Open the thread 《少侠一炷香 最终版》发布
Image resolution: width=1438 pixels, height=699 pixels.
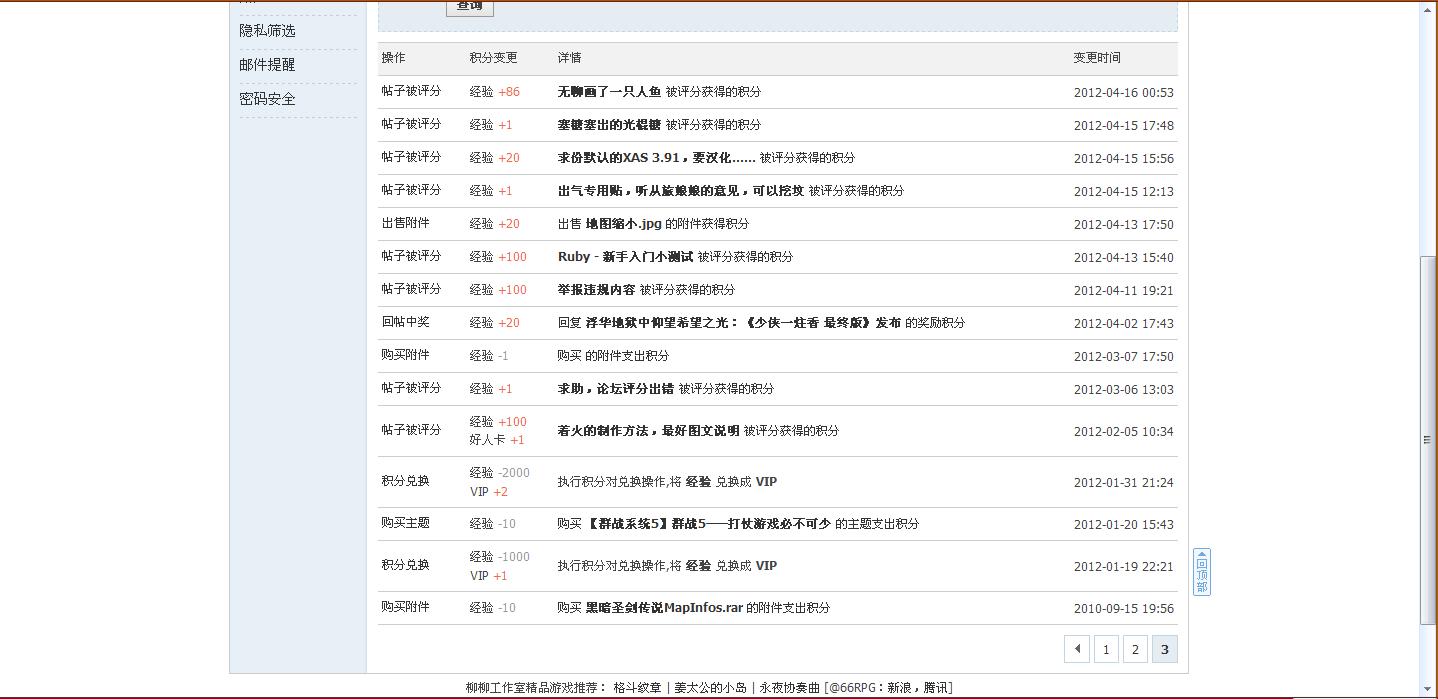[743, 323]
